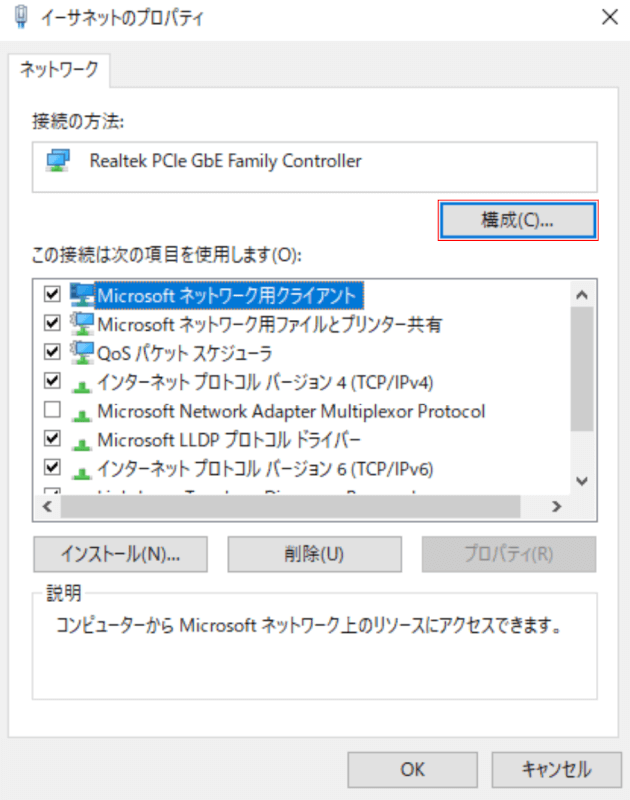Uncheck Microsoft ネットワーク用クライアント checkbox
The image size is (630, 800).
click(x=53, y=295)
